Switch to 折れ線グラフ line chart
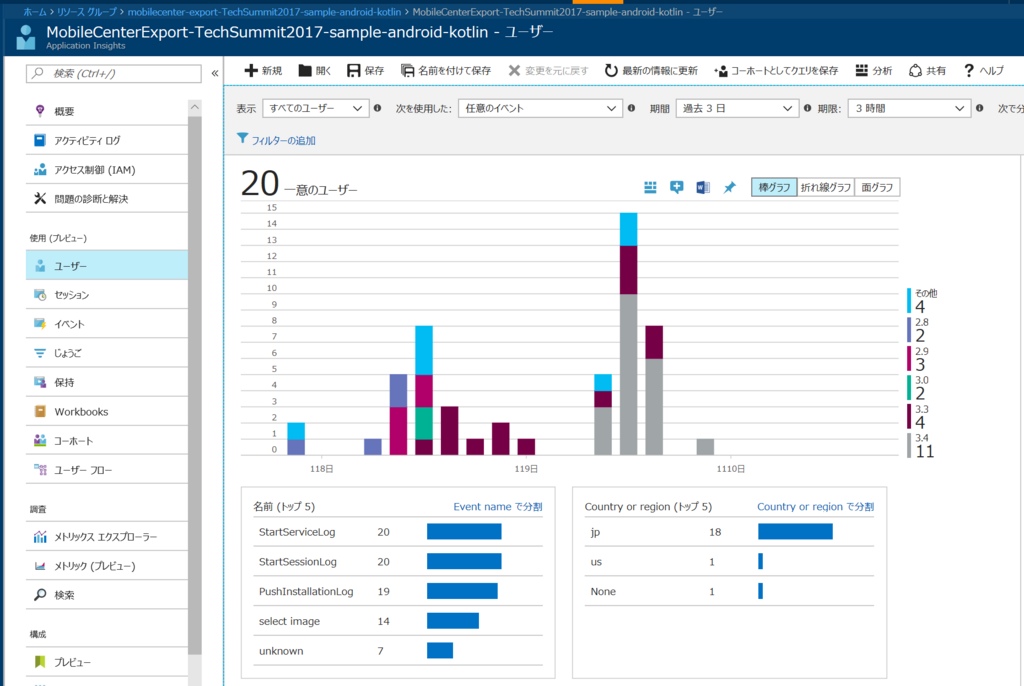The width and height of the screenshot is (1024, 686). point(825,188)
